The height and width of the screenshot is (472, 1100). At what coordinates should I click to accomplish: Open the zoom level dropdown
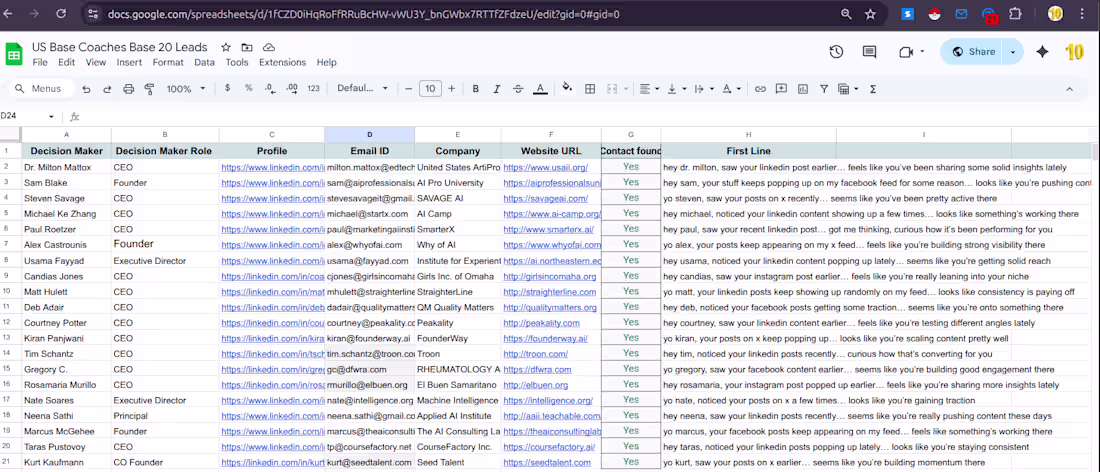[x=186, y=89]
